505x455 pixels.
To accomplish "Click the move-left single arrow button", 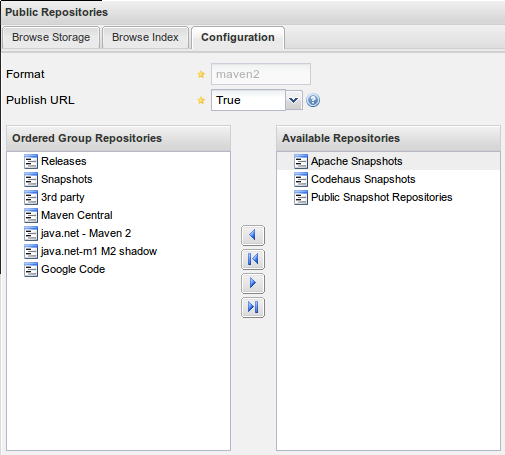I will (253, 235).
